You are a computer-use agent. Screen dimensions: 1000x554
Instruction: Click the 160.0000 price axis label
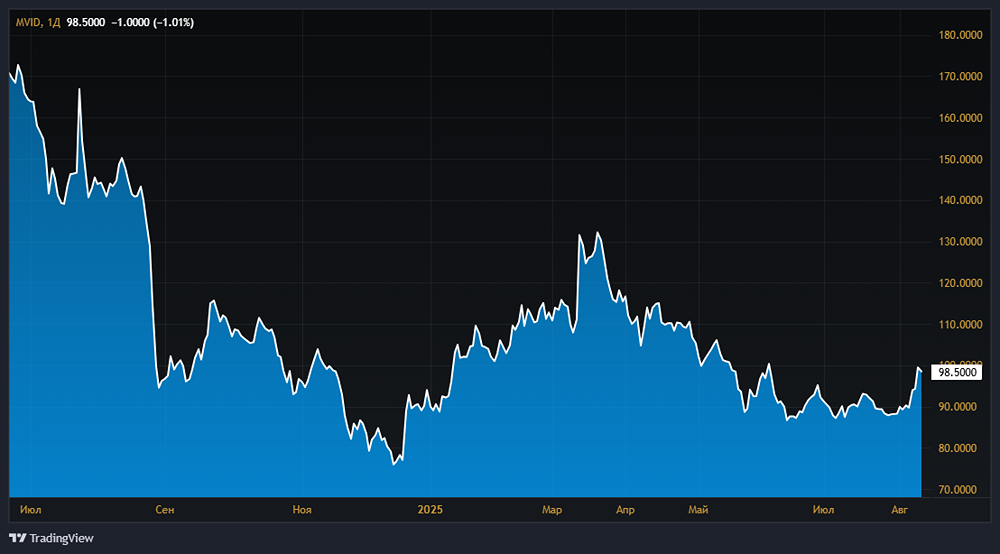coord(960,118)
